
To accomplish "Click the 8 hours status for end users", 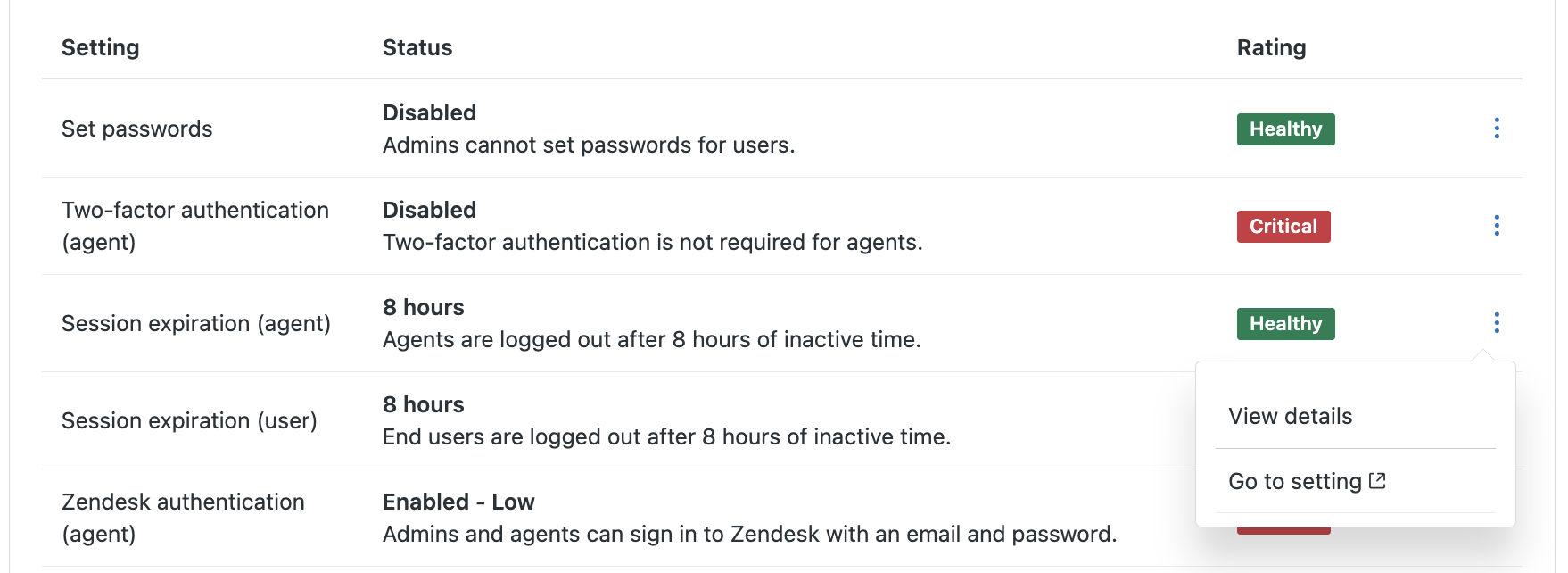I will click(423, 405).
